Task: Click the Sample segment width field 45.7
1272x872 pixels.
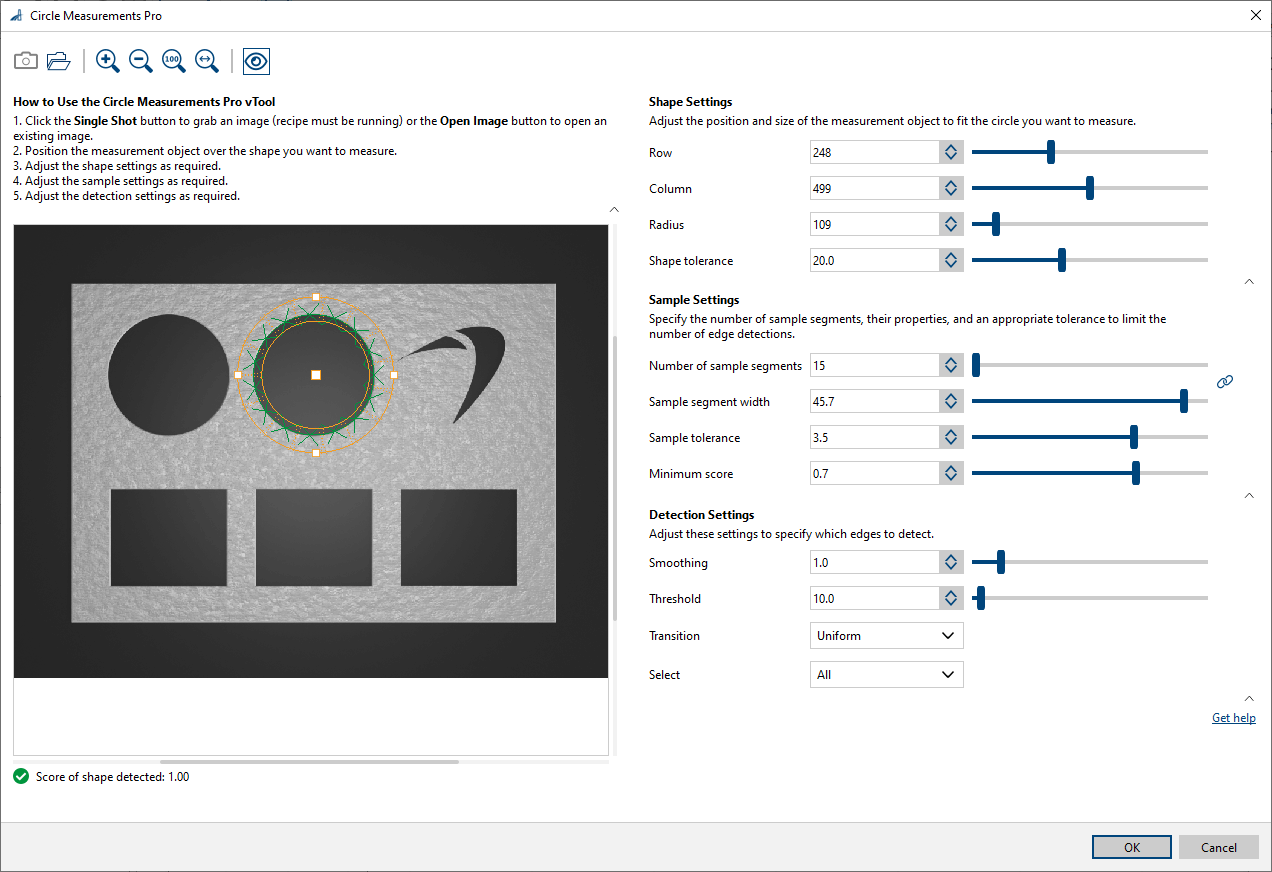Action: pyautogui.click(x=873, y=402)
